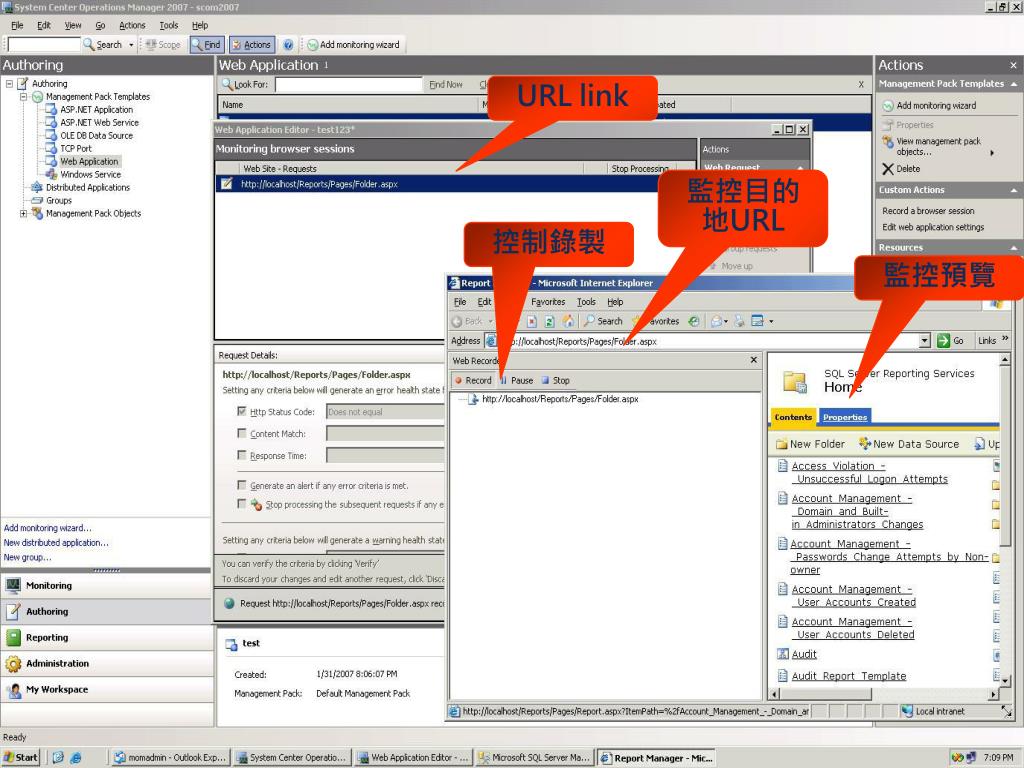Image resolution: width=1024 pixels, height=768 pixels.
Task: Click the IE Home icon
Action: pyautogui.click(x=568, y=321)
